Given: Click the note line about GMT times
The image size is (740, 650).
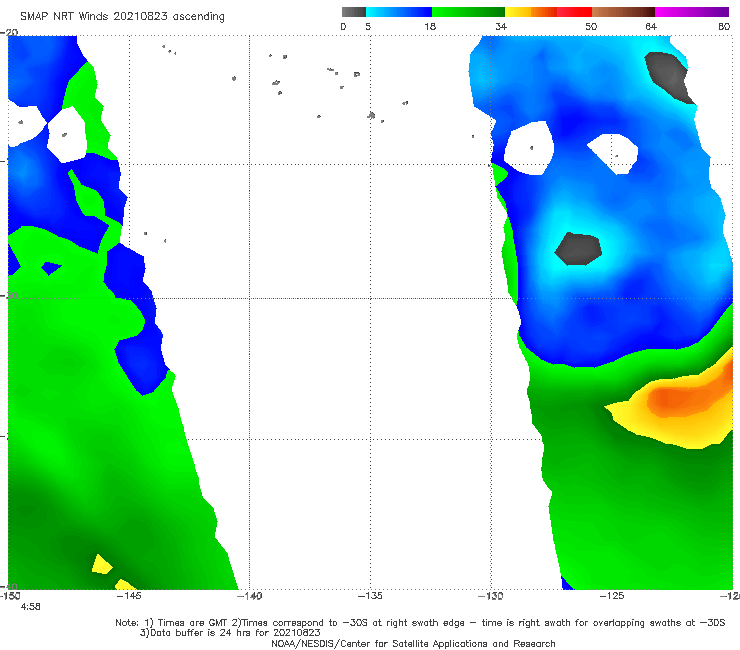Looking at the screenshot, I should (x=420, y=623).
